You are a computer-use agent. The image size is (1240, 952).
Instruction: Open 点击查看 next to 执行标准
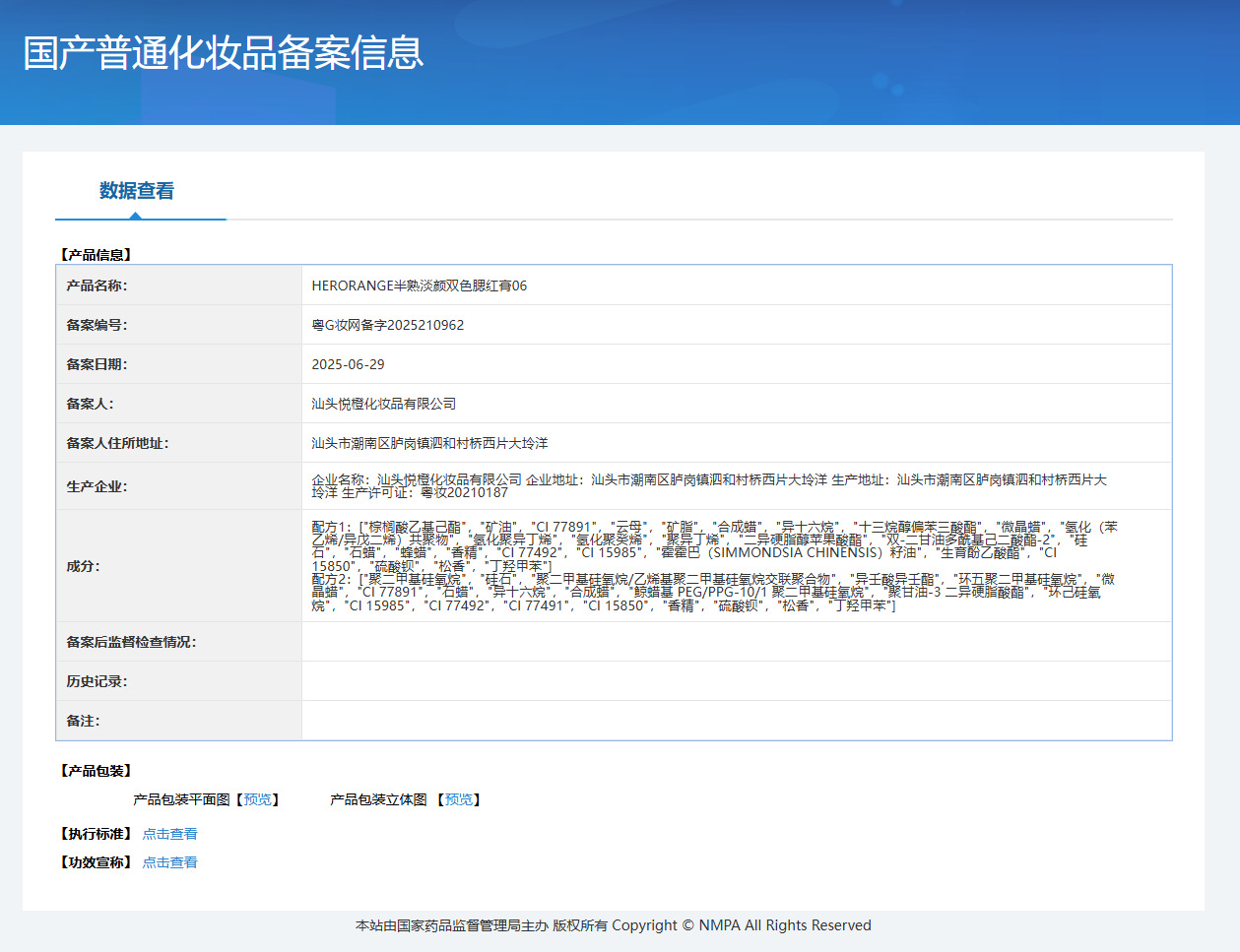tap(169, 834)
